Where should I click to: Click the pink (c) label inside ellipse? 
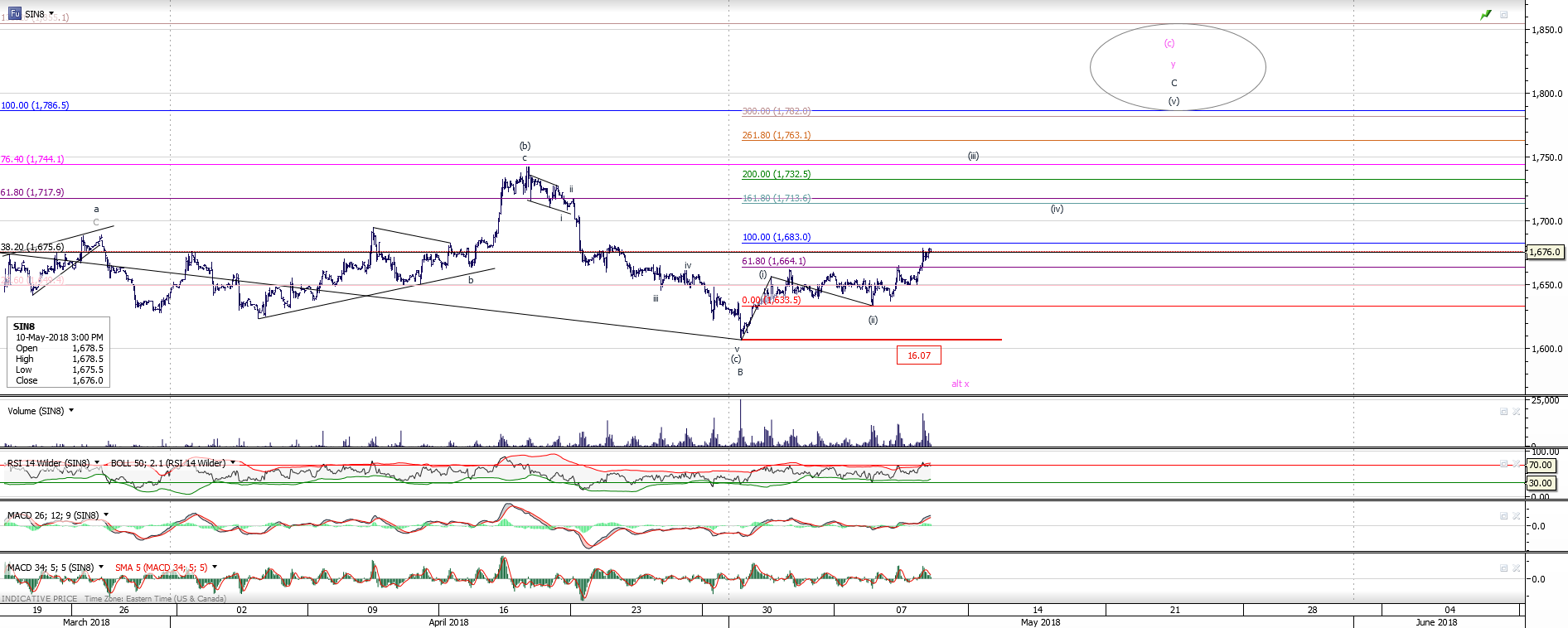[1169, 43]
